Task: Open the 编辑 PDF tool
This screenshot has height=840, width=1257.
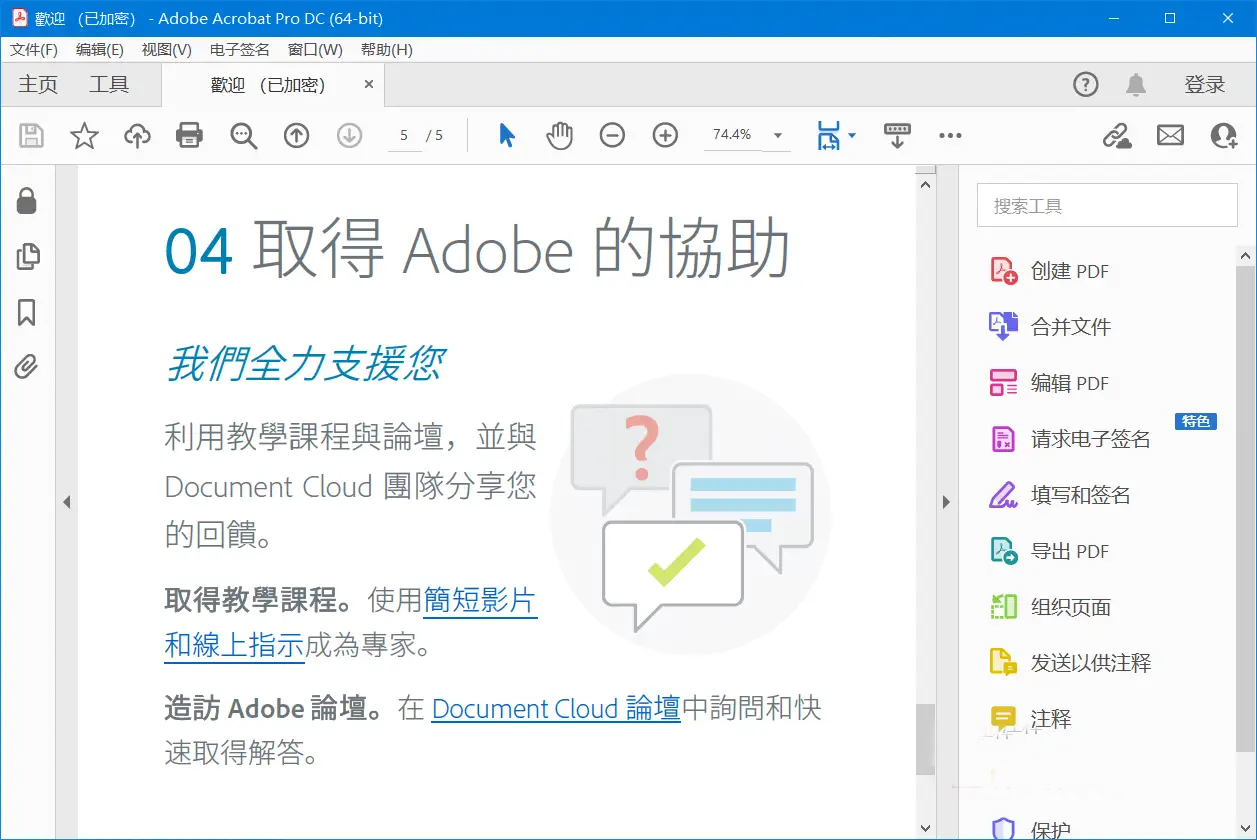Action: [1050, 383]
